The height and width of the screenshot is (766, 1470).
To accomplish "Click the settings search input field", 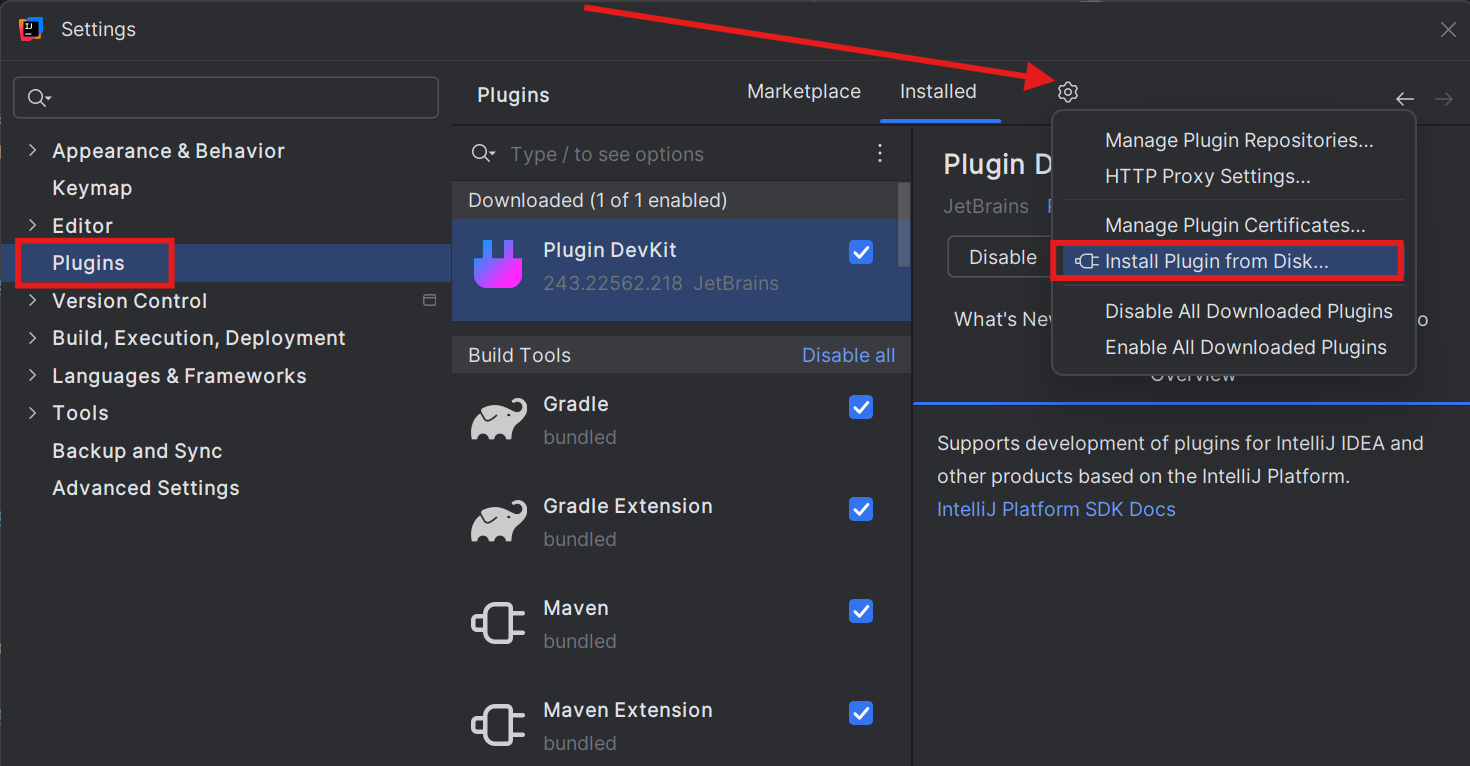I will (x=226, y=97).
